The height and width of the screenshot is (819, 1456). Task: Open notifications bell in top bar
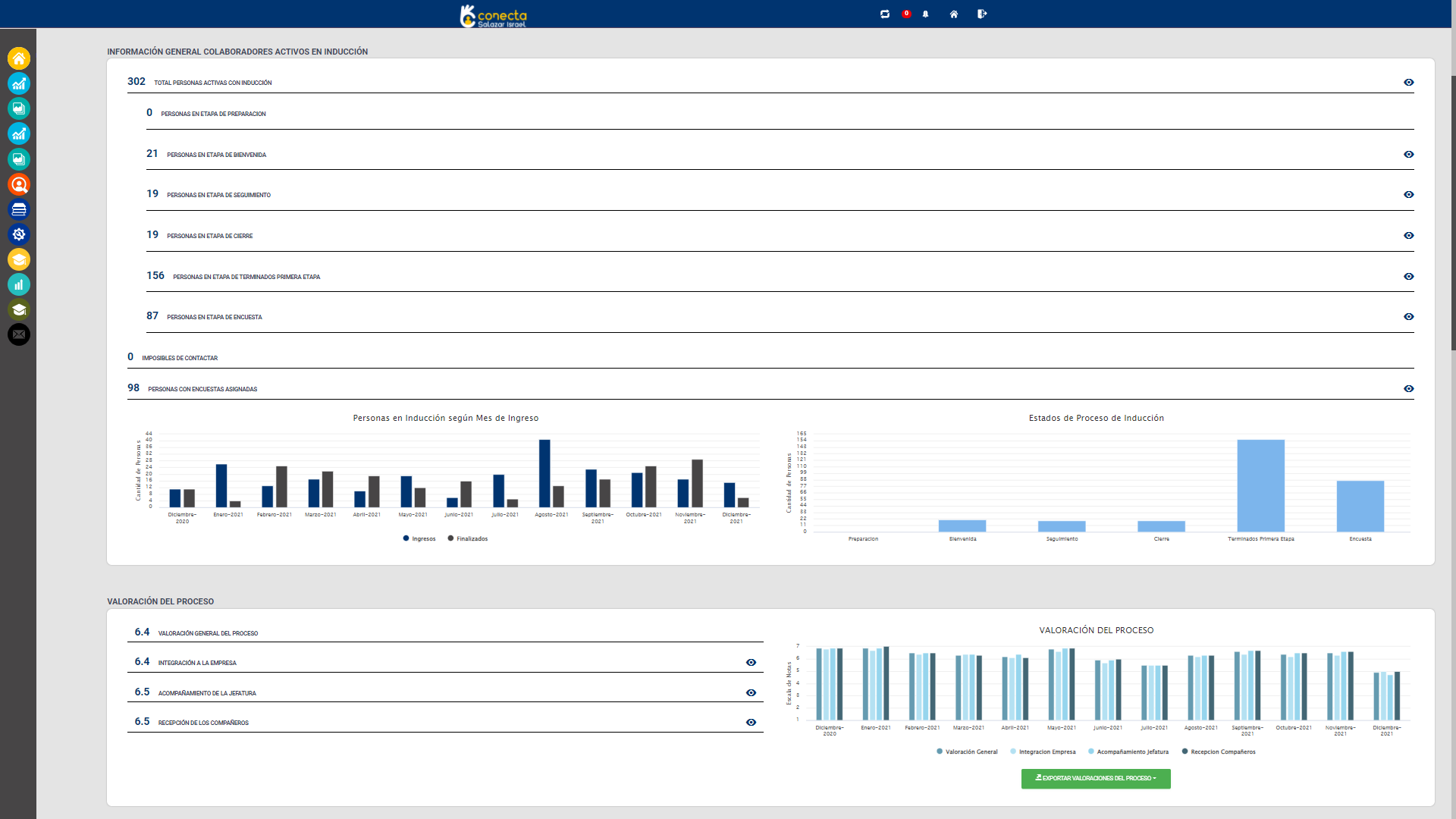pos(925,14)
